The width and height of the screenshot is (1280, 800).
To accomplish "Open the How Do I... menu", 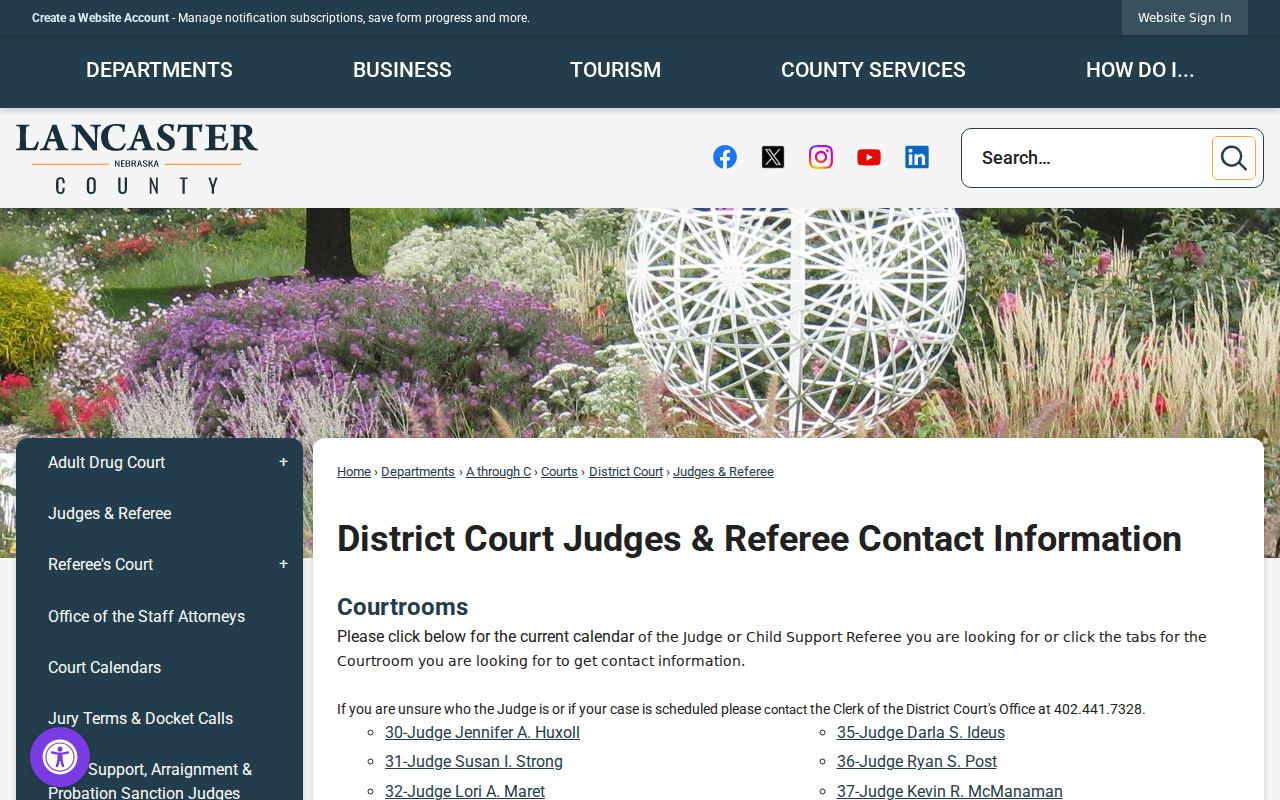I will [x=1140, y=70].
